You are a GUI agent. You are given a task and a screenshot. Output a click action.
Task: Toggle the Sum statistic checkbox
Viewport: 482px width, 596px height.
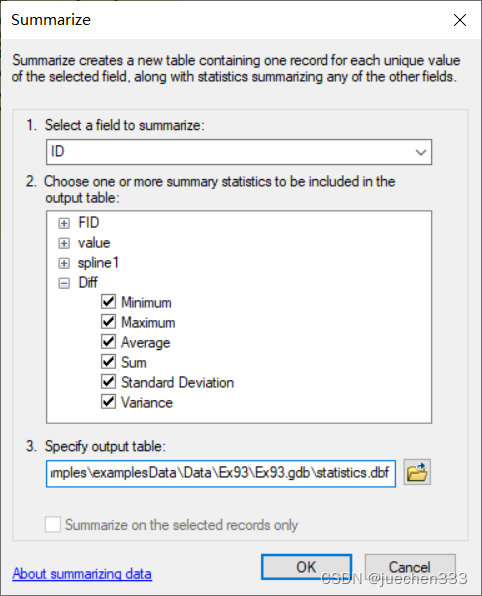[x=108, y=361]
